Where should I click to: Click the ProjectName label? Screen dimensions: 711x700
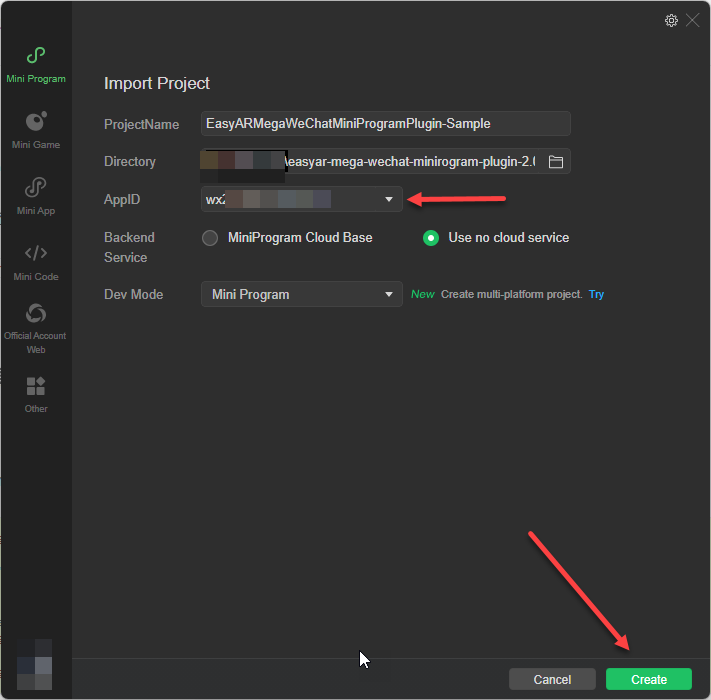point(141,124)
